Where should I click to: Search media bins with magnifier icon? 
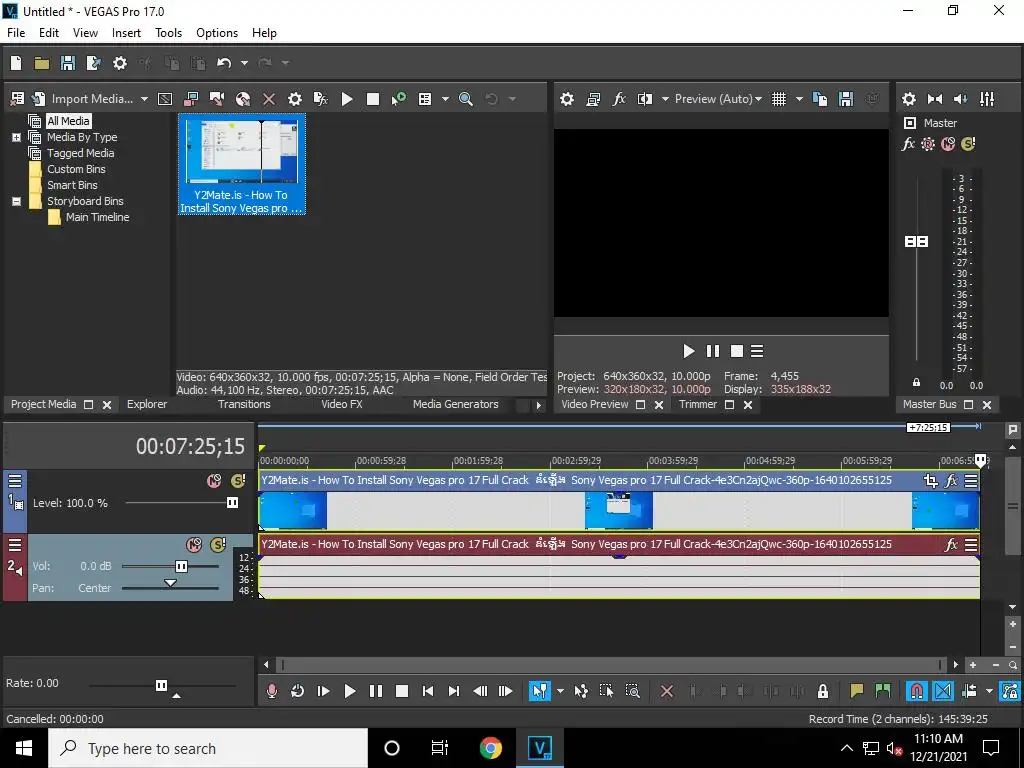point(466,99)
